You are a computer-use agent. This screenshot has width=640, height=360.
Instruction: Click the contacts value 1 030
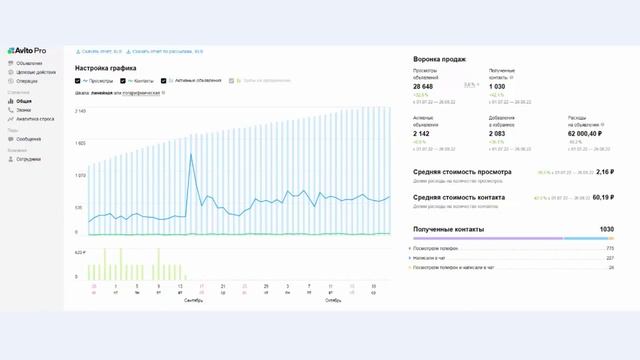click(x=497, y=87)
